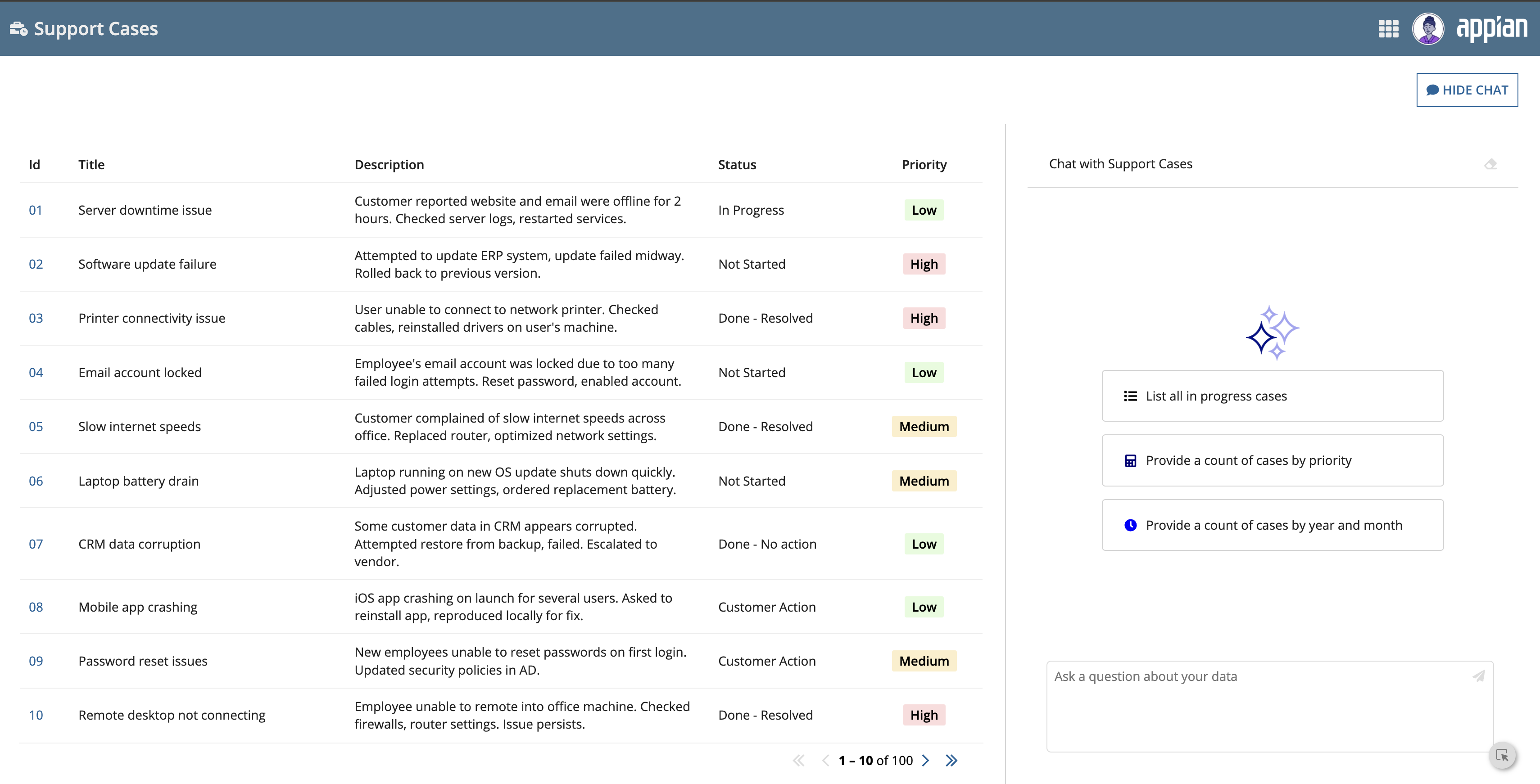Hide the chat panel
This screenshot has height=784, width=1540.
tap(1467, 90)
